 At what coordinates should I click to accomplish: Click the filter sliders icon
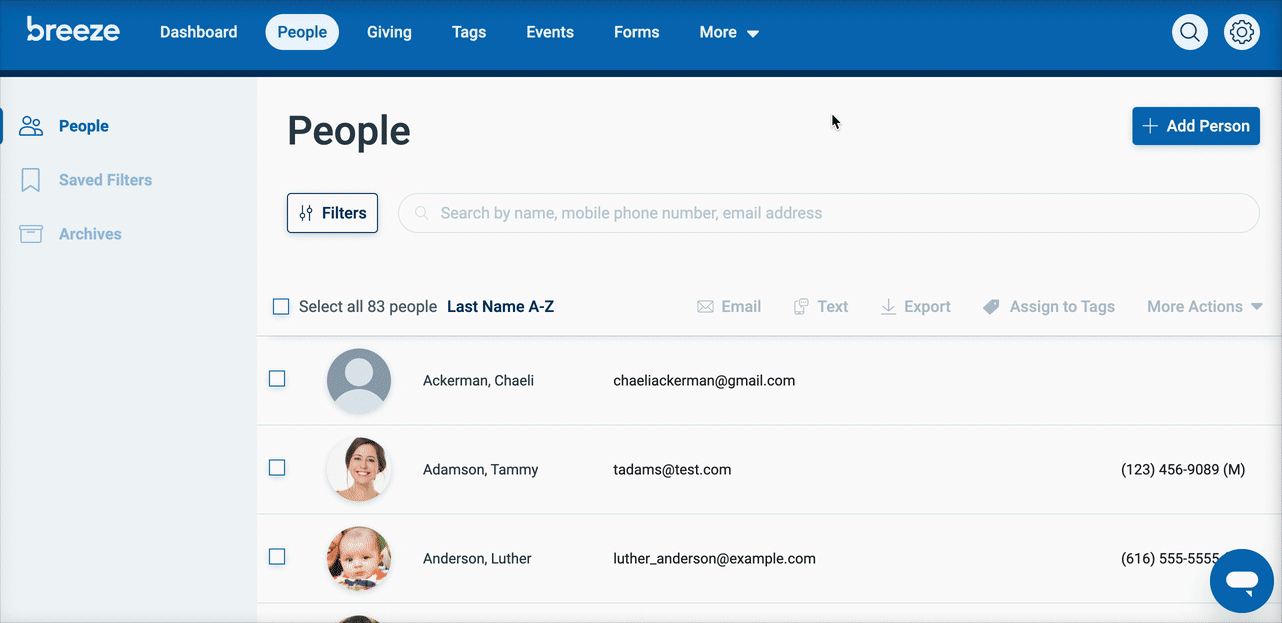(x=307, y=213)
